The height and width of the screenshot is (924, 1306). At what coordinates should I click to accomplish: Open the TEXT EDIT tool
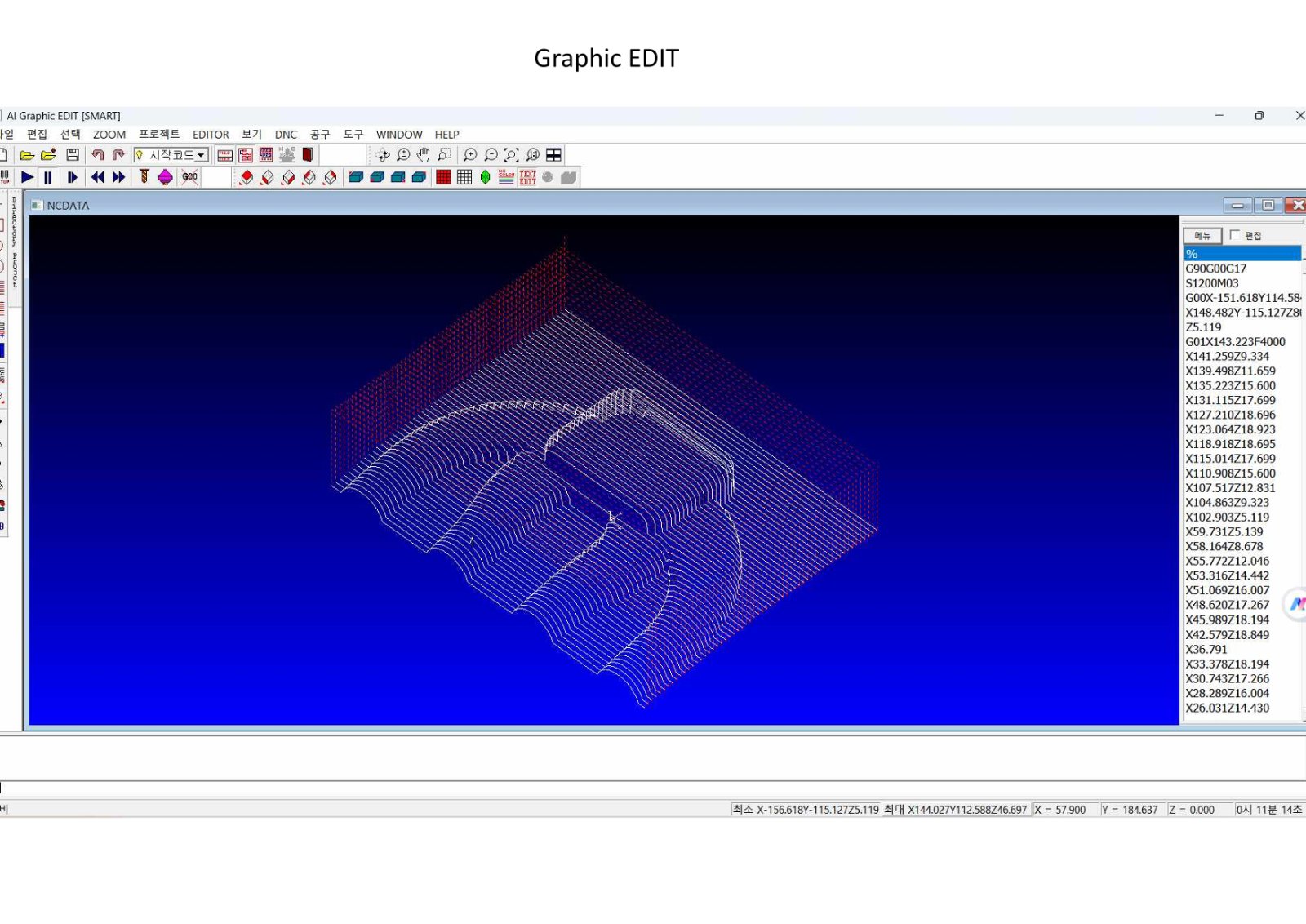pos(527,177)
